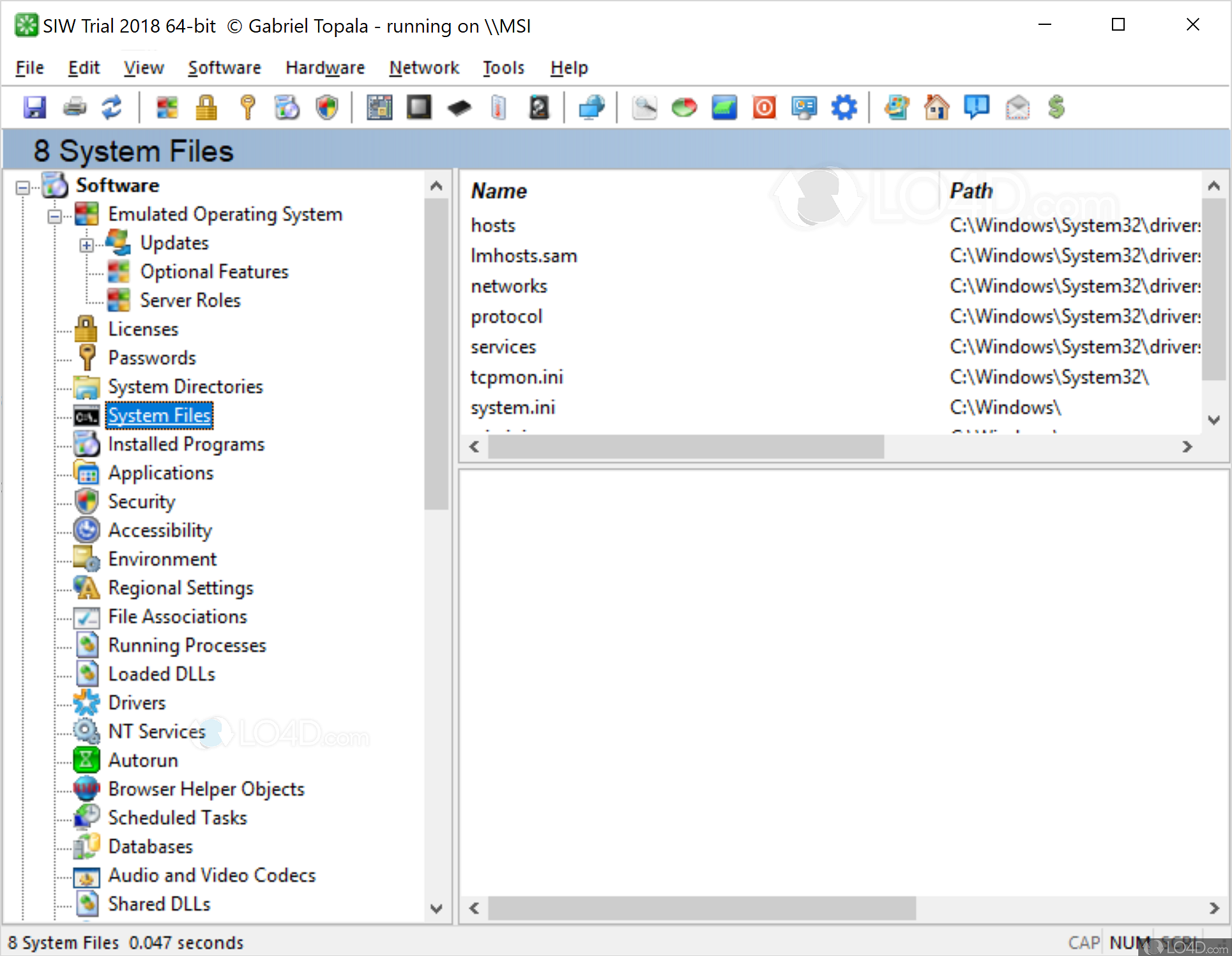Collapse the Emulated Operating System branch

pyautogui.click(x=55, y=216)
